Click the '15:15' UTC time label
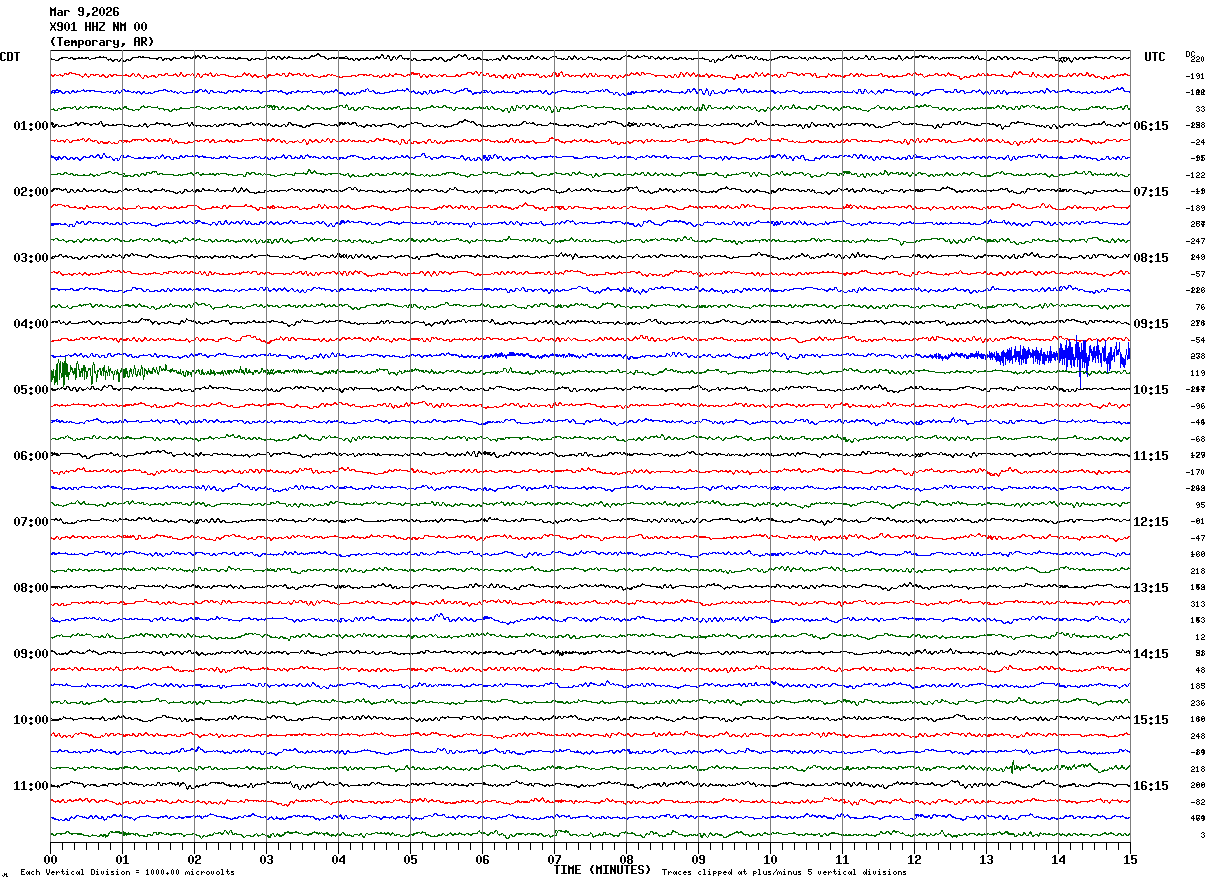 (x=1151, y=720)
